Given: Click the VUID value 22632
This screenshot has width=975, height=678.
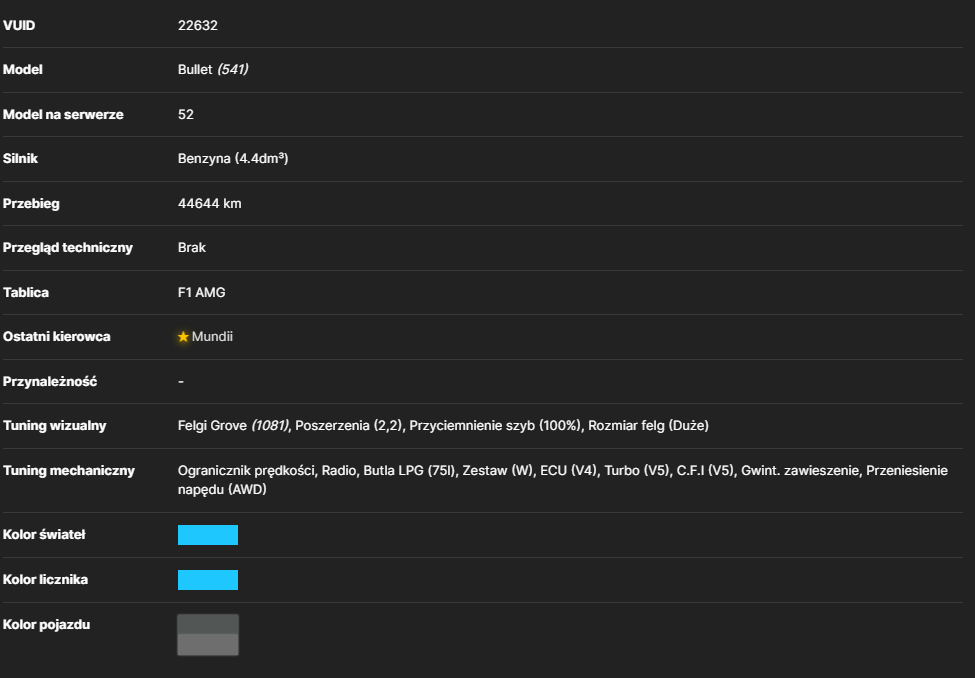Looking at the screenshot, I should (198, 26).
